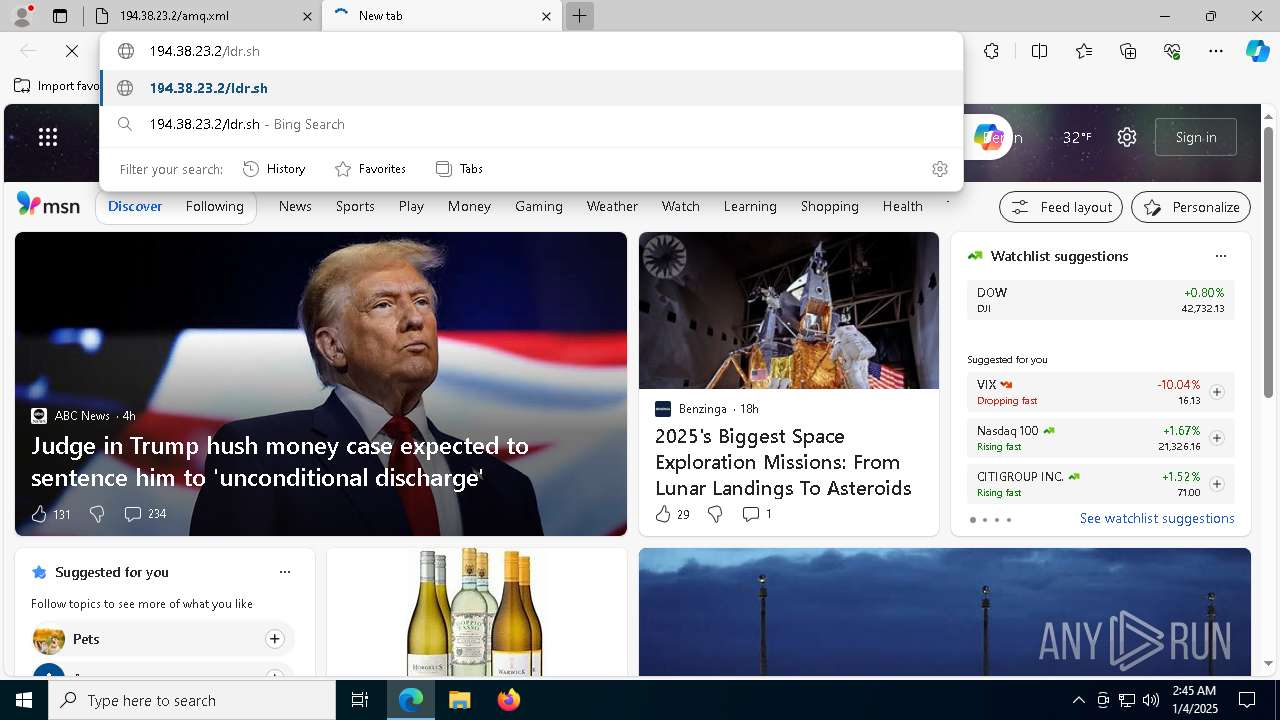This screenshot has width=1280, height=720.
Task: Launch Firefox from taskbar
Action: point(508,700)
